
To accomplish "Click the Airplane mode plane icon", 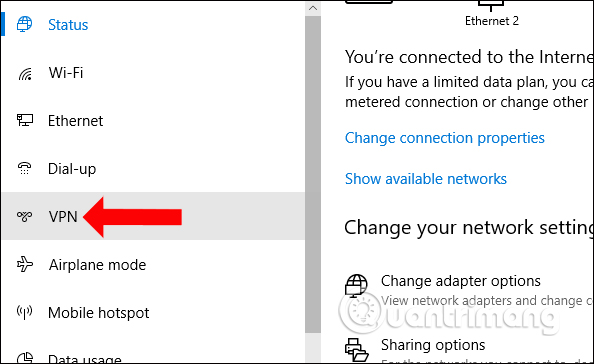I will pyautogui.click(x=25, y=264).
